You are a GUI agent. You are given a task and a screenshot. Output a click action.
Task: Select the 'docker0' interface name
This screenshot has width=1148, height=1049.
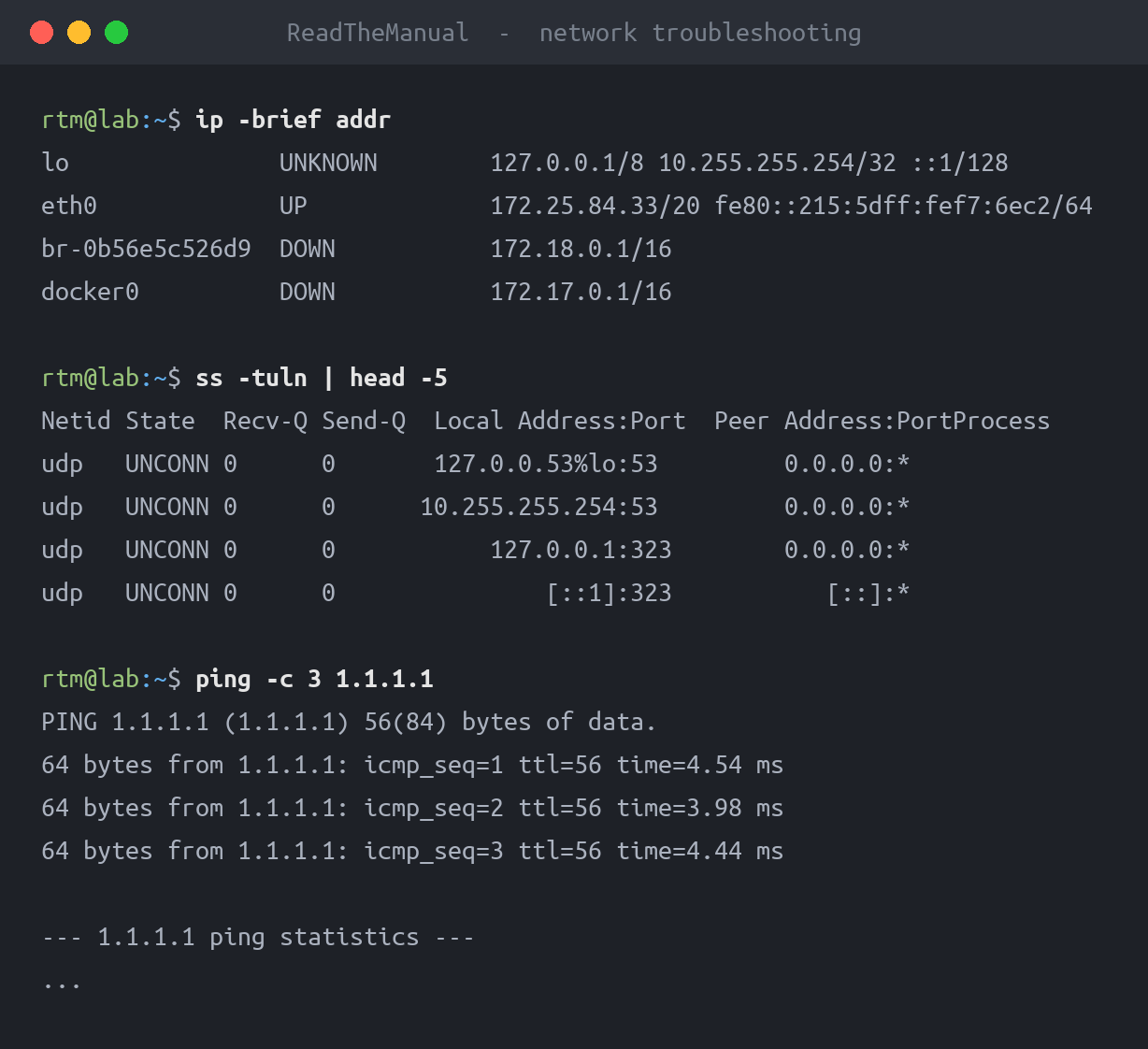(x=90, y=292)
